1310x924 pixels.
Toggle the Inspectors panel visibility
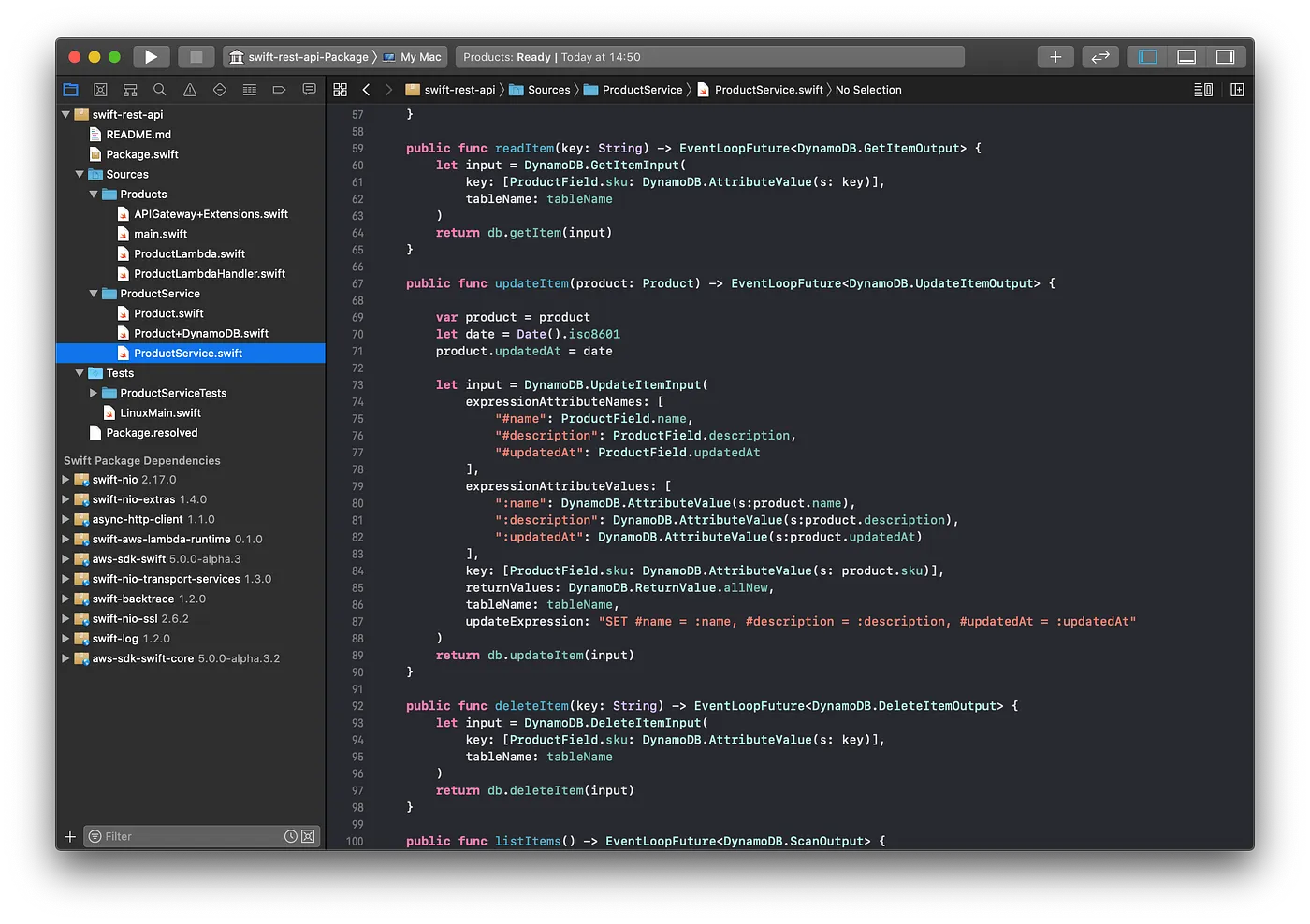(1226, 57)
